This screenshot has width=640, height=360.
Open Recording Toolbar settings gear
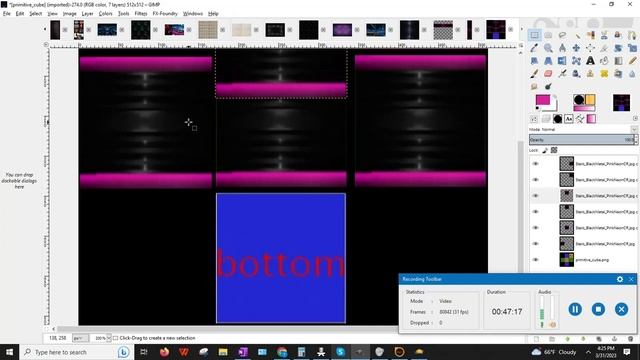tap(620, 279)
